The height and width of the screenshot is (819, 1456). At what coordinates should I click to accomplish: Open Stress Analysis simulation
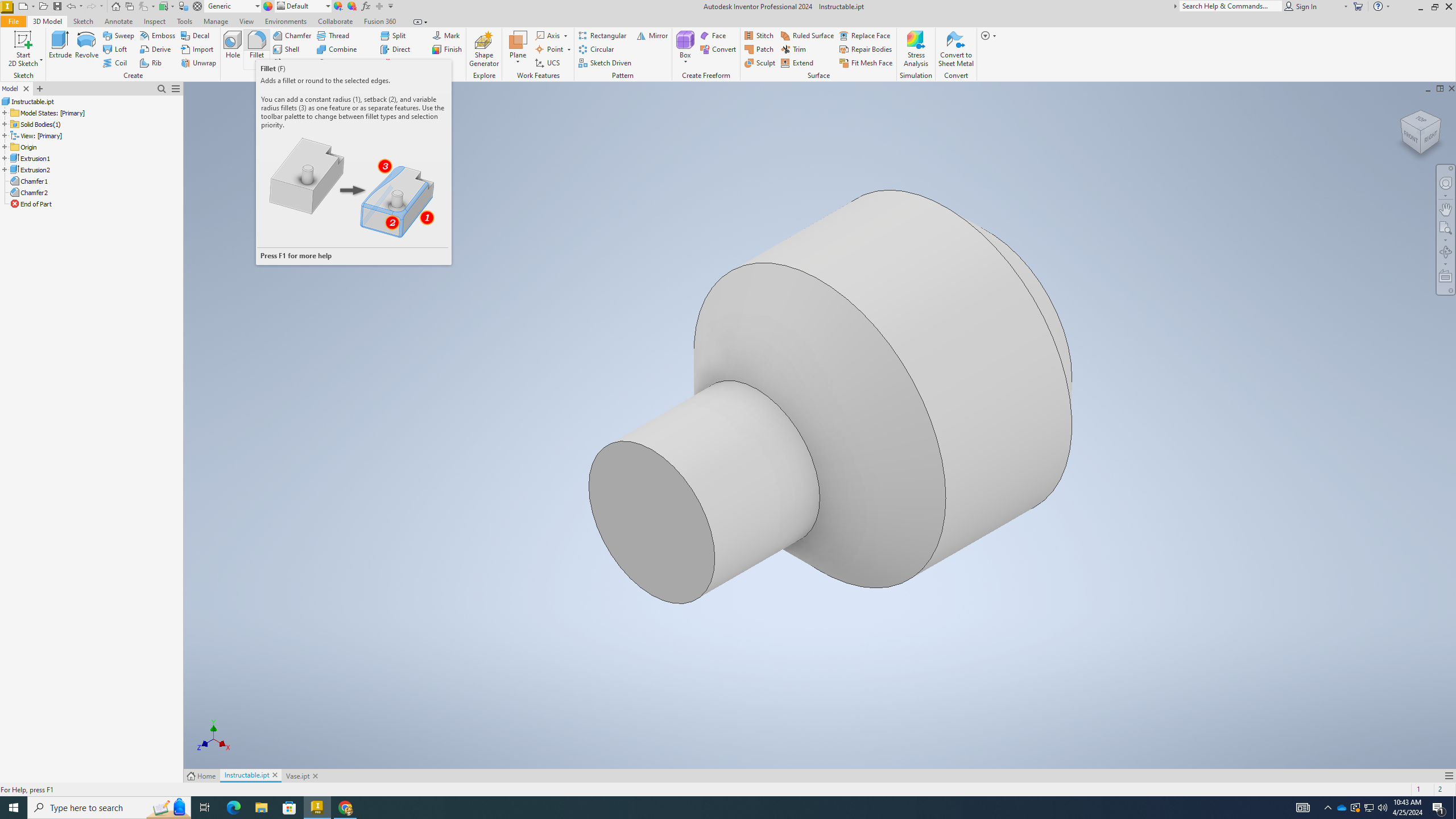coord(916,49)
